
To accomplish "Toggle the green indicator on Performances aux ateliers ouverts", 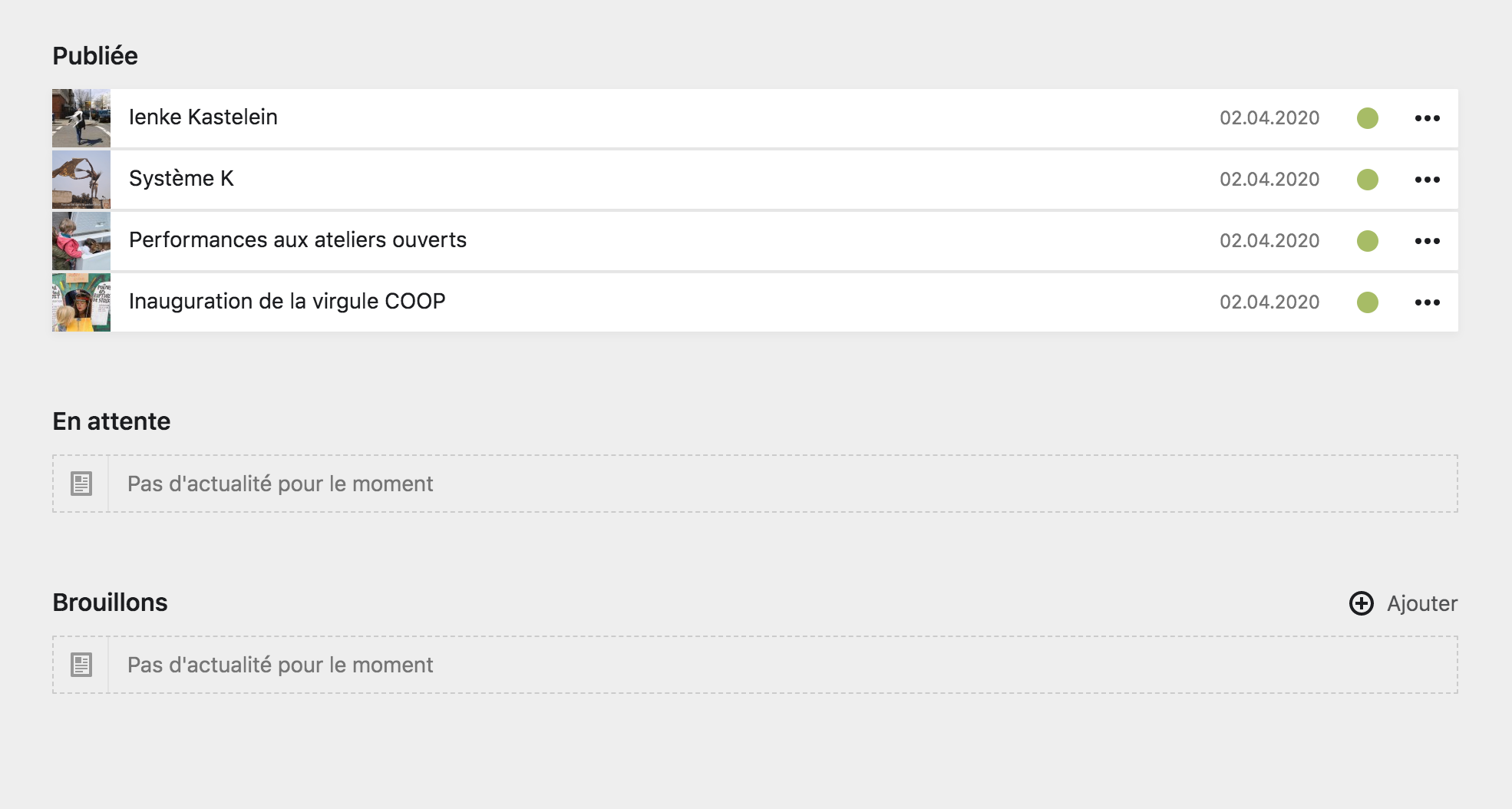I will (1367, 240).
